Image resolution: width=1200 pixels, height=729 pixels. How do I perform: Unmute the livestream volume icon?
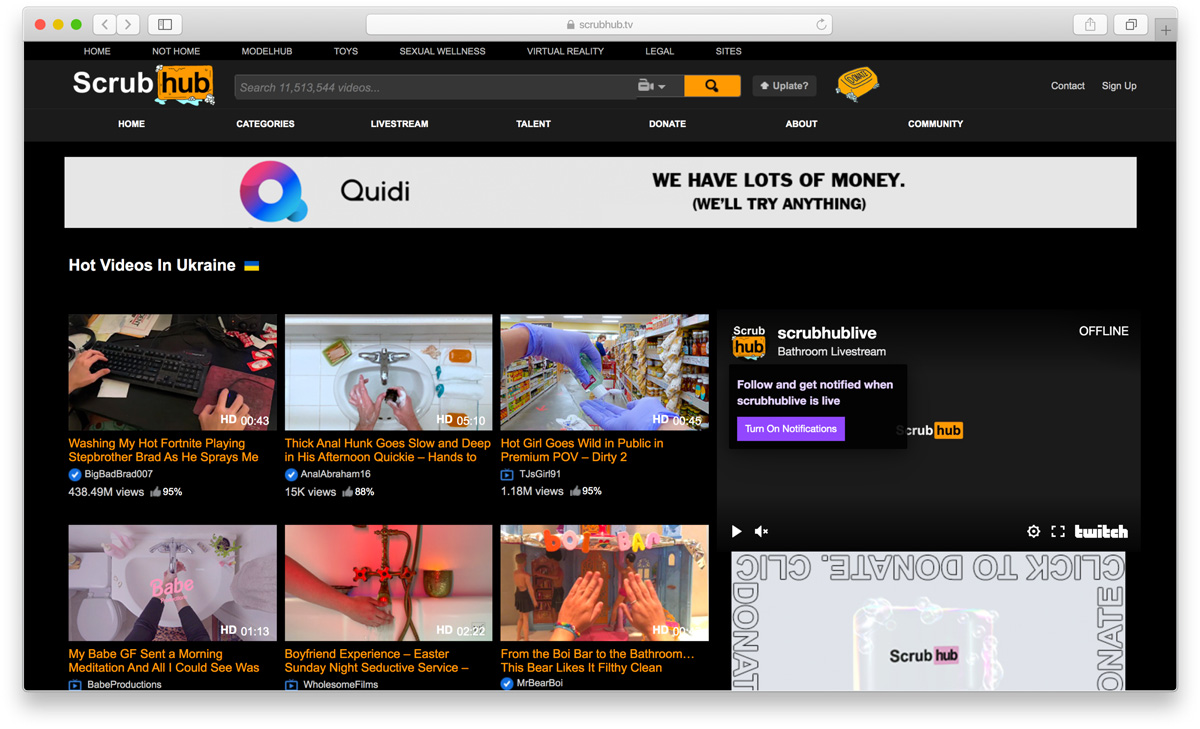pyautogui.click(x=761, y=531)
